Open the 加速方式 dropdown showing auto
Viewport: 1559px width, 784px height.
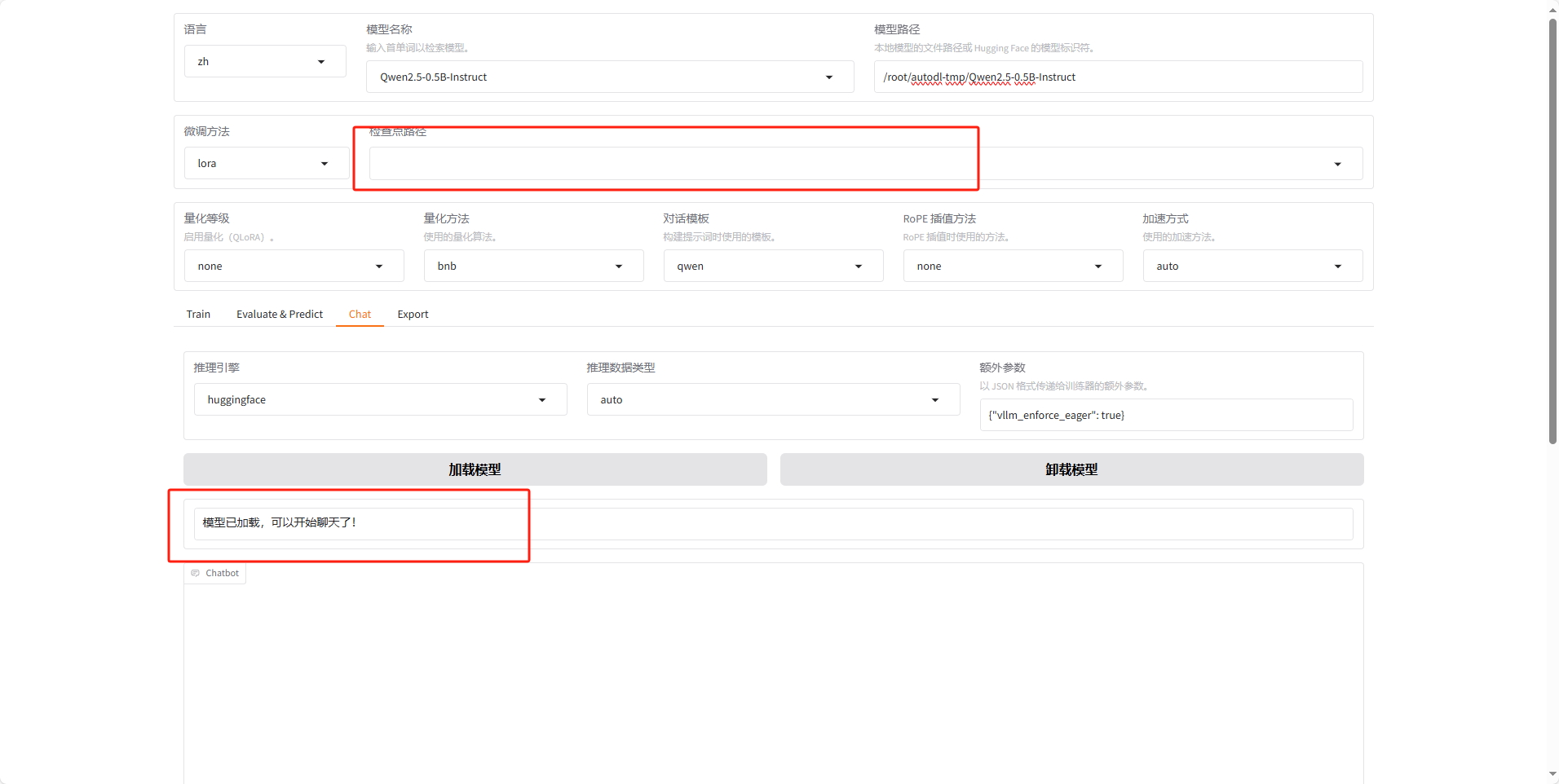pos(1252,266)
